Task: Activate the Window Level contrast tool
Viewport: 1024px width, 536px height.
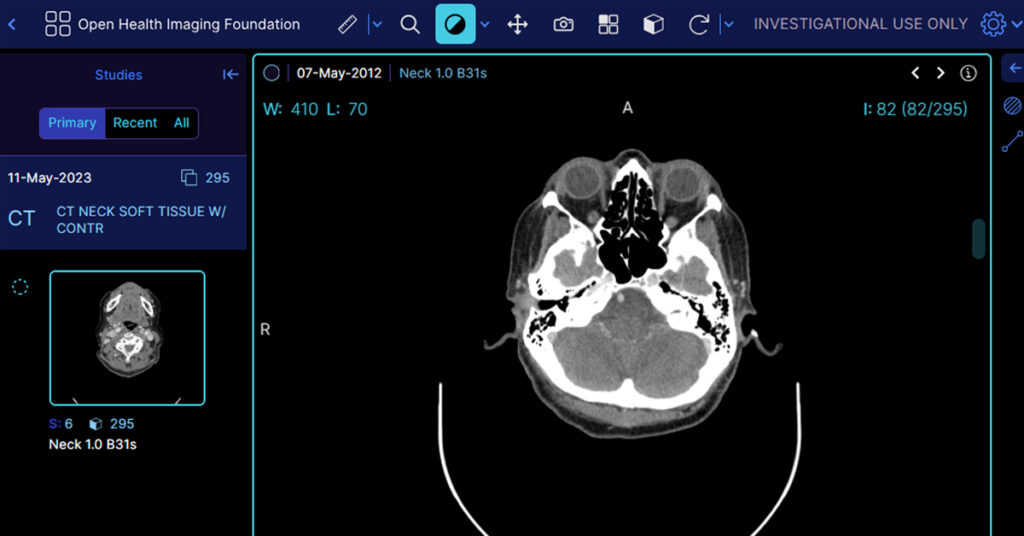Action: (455, 24)
